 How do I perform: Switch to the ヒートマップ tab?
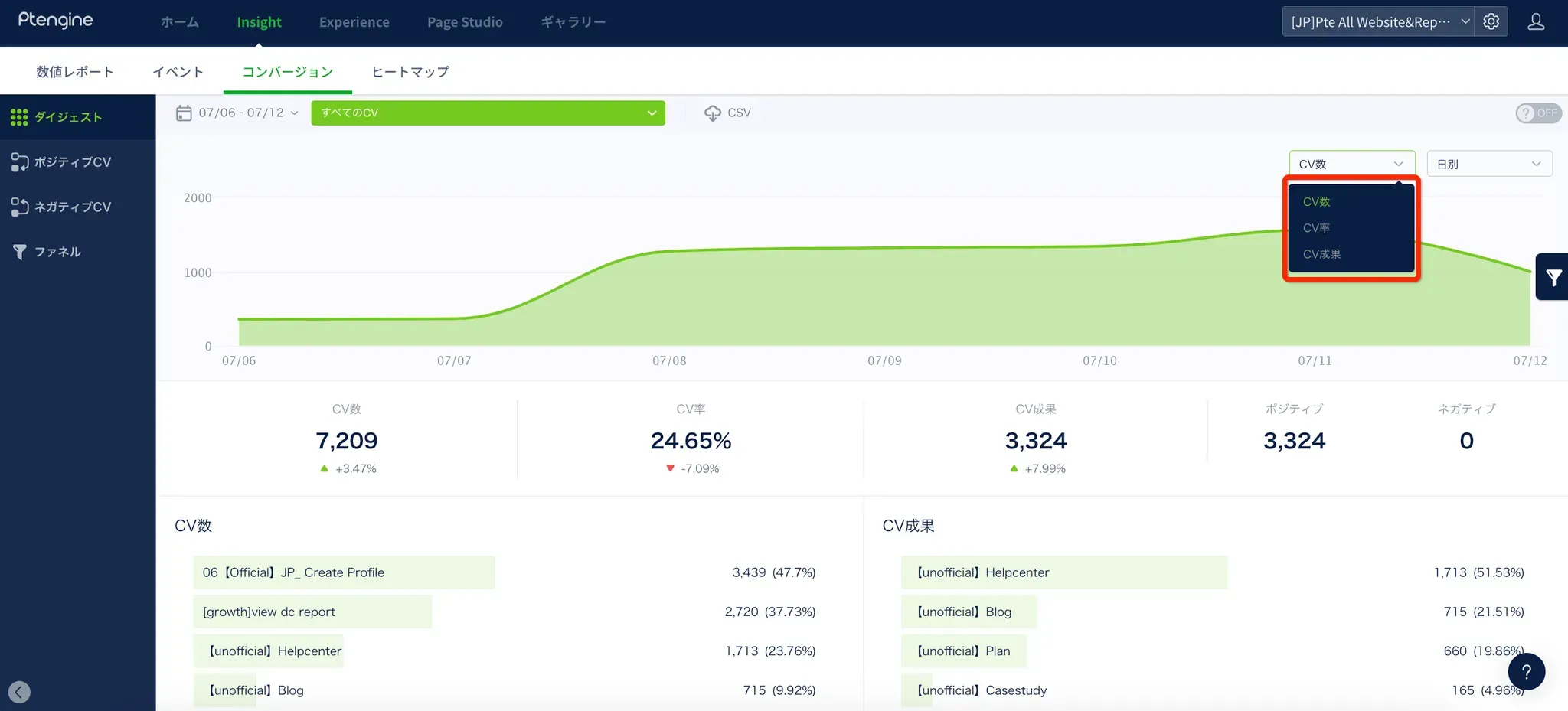410,72
